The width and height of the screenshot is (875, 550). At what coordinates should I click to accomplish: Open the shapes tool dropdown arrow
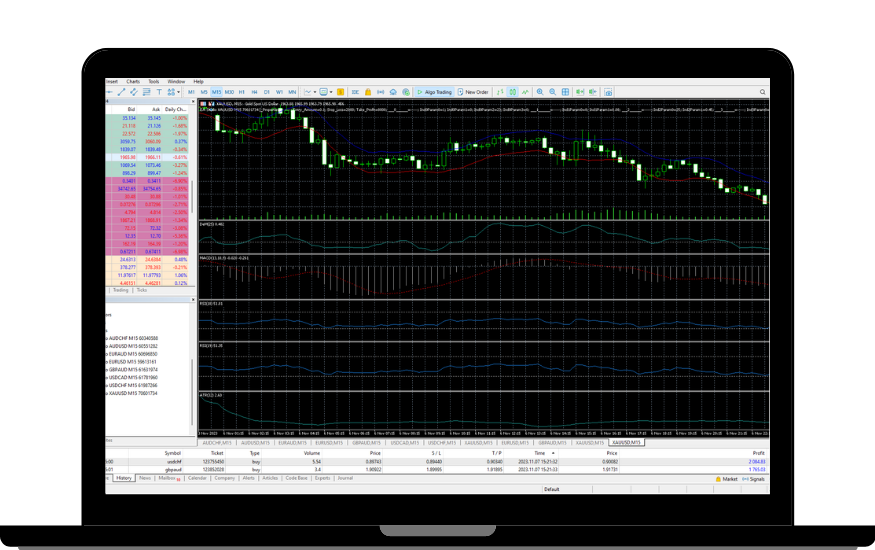coord(179,92)
